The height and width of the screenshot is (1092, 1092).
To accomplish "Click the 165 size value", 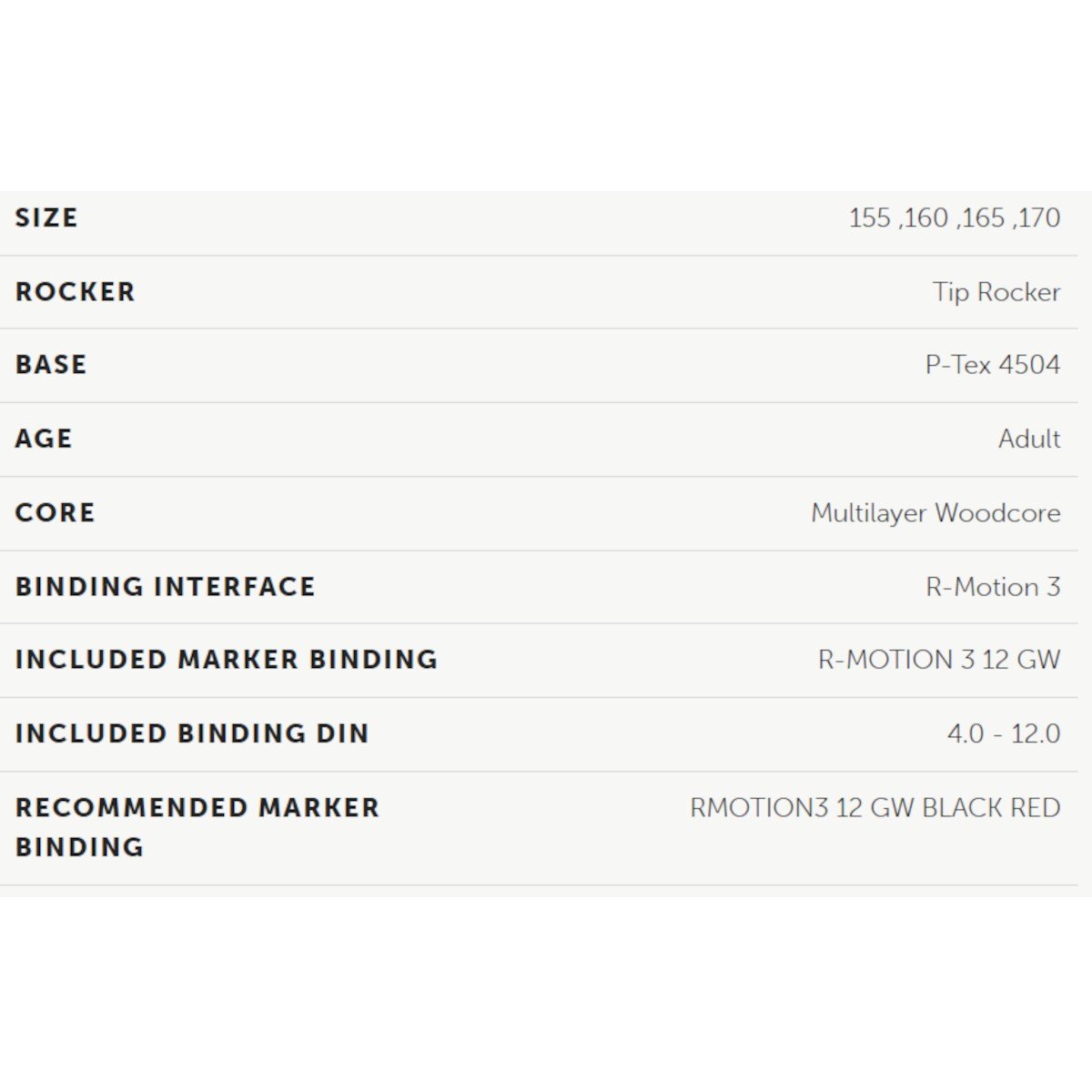I will pyautogui.click(x=983, y=218).
